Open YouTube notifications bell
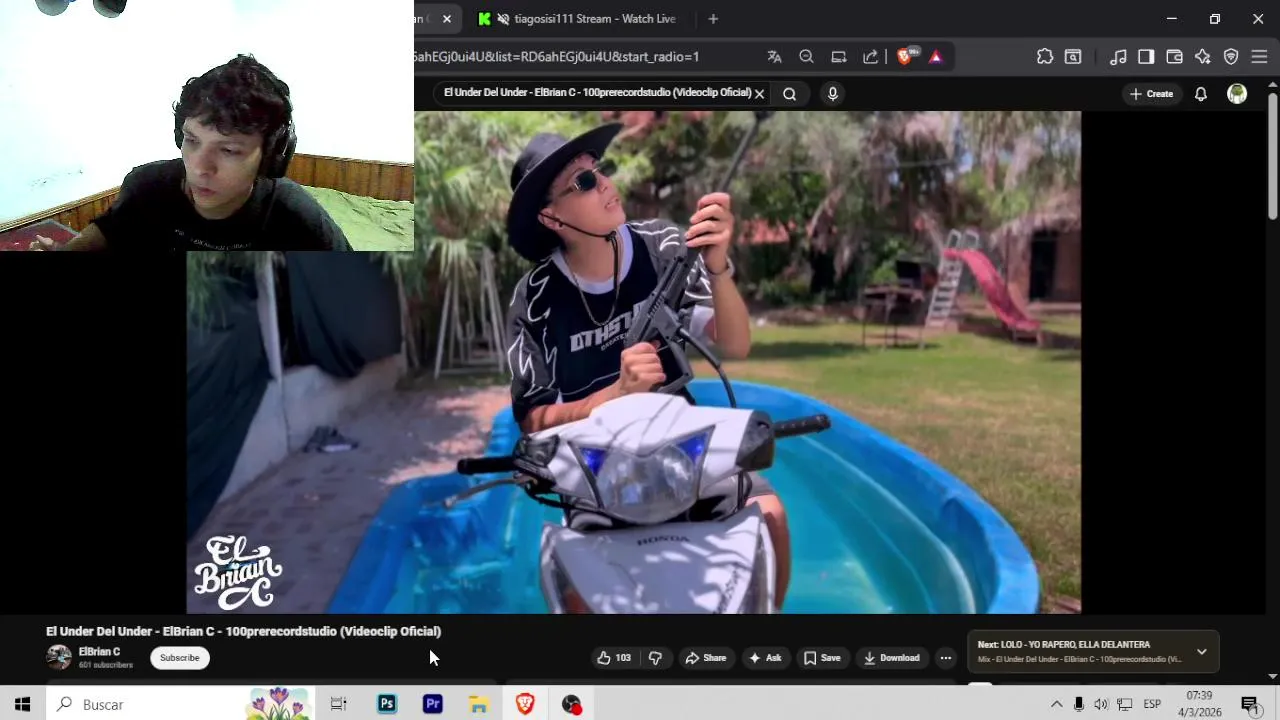The width and height of the screenshot is (1280, 720). pyautogui.click(x=1201, y=94)
